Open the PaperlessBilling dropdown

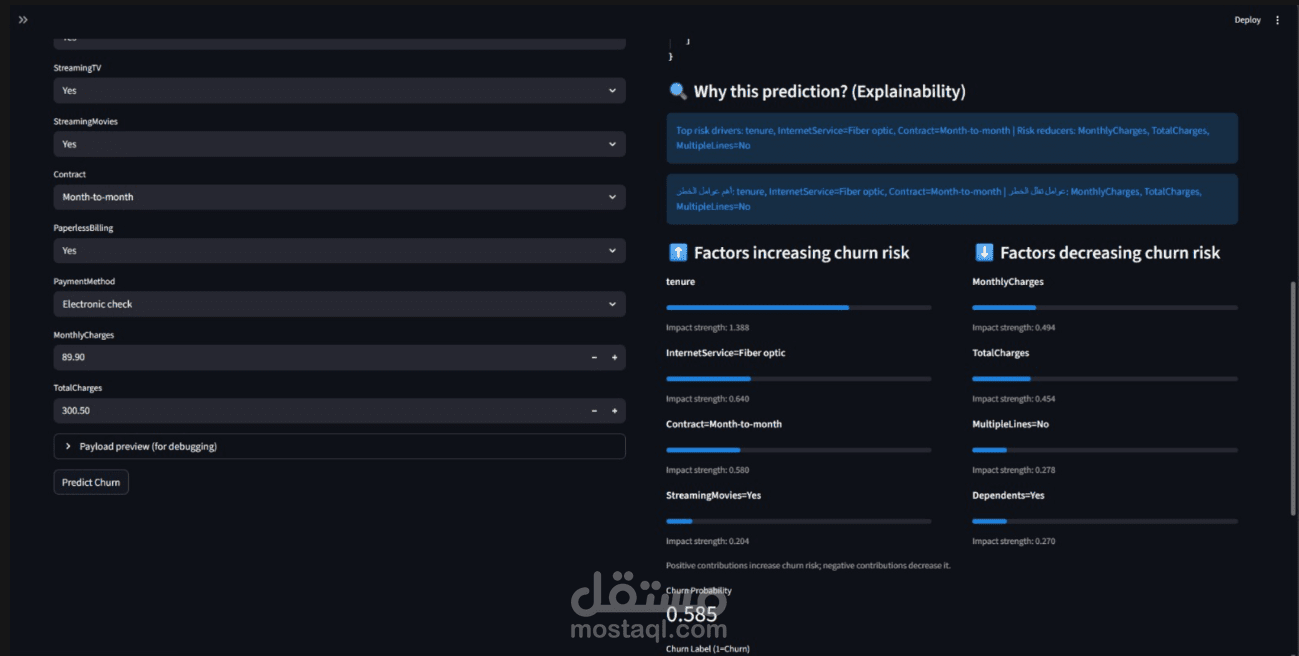point(340,251)
